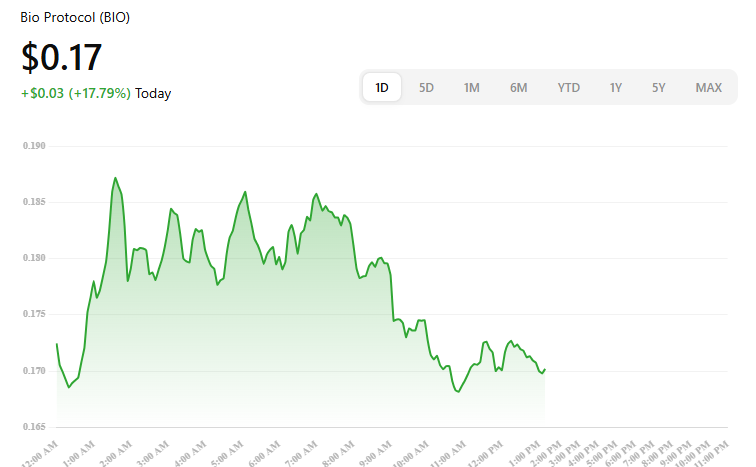Show the 6M price chart
756x467 pixels.
click(519, 88)
